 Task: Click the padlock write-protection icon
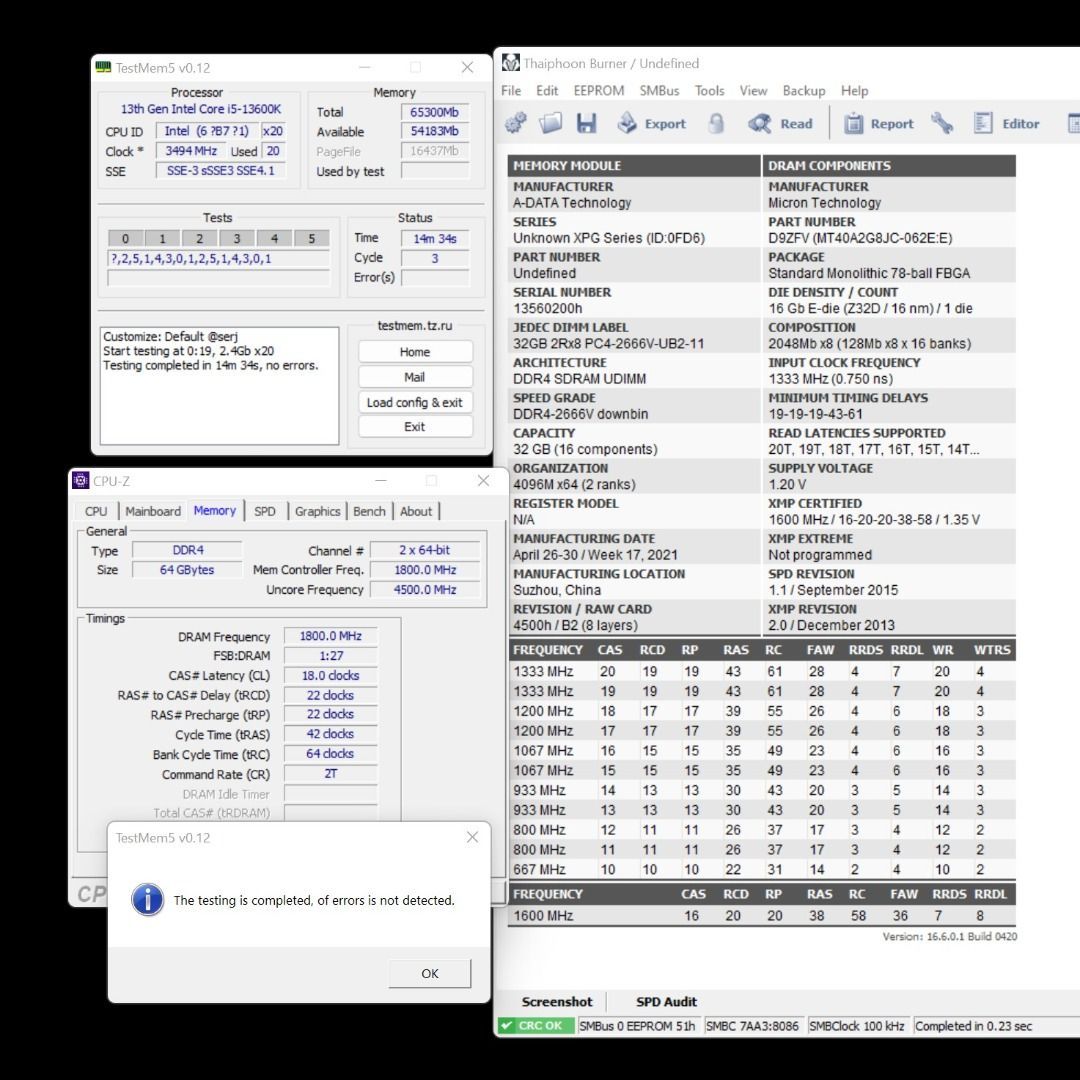(x=716, y=123)
